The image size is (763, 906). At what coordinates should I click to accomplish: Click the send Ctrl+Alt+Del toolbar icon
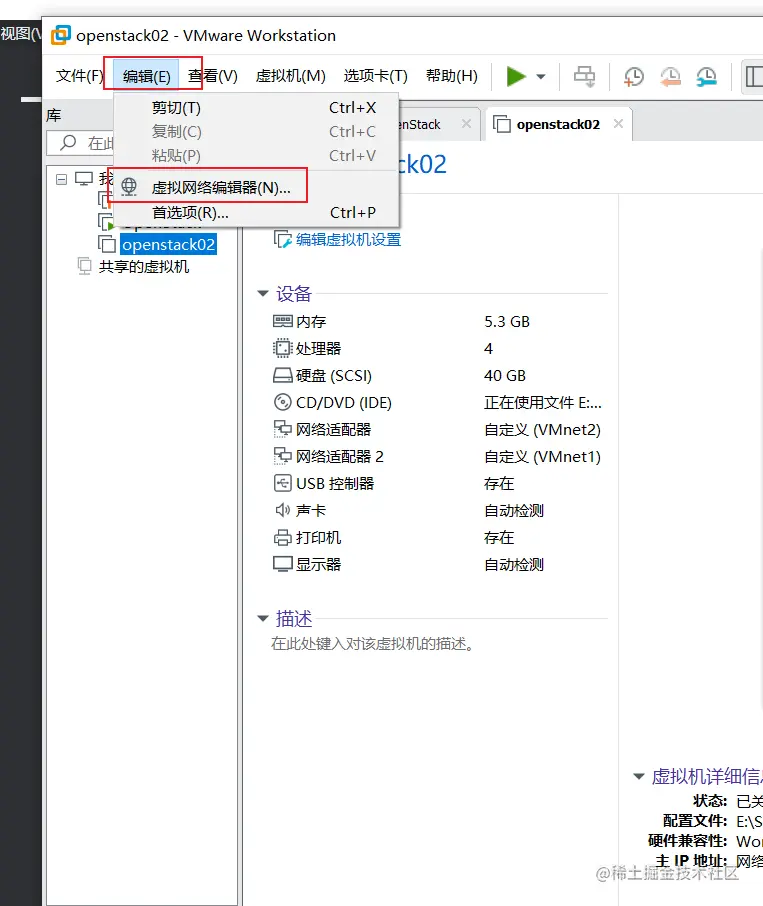pyautogui.click(x=584, y=76)
